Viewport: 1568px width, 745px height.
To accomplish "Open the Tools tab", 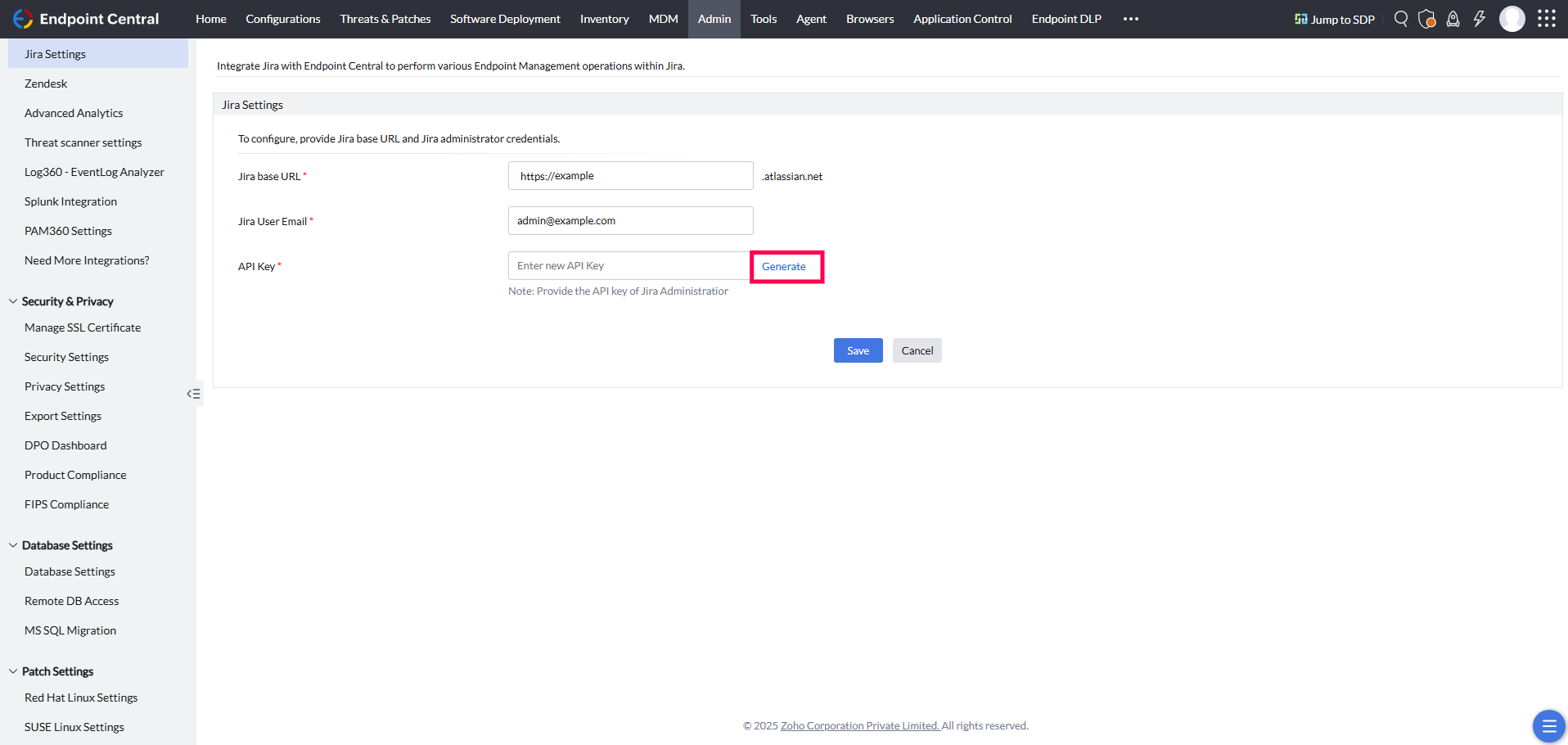I will point(764,19).
